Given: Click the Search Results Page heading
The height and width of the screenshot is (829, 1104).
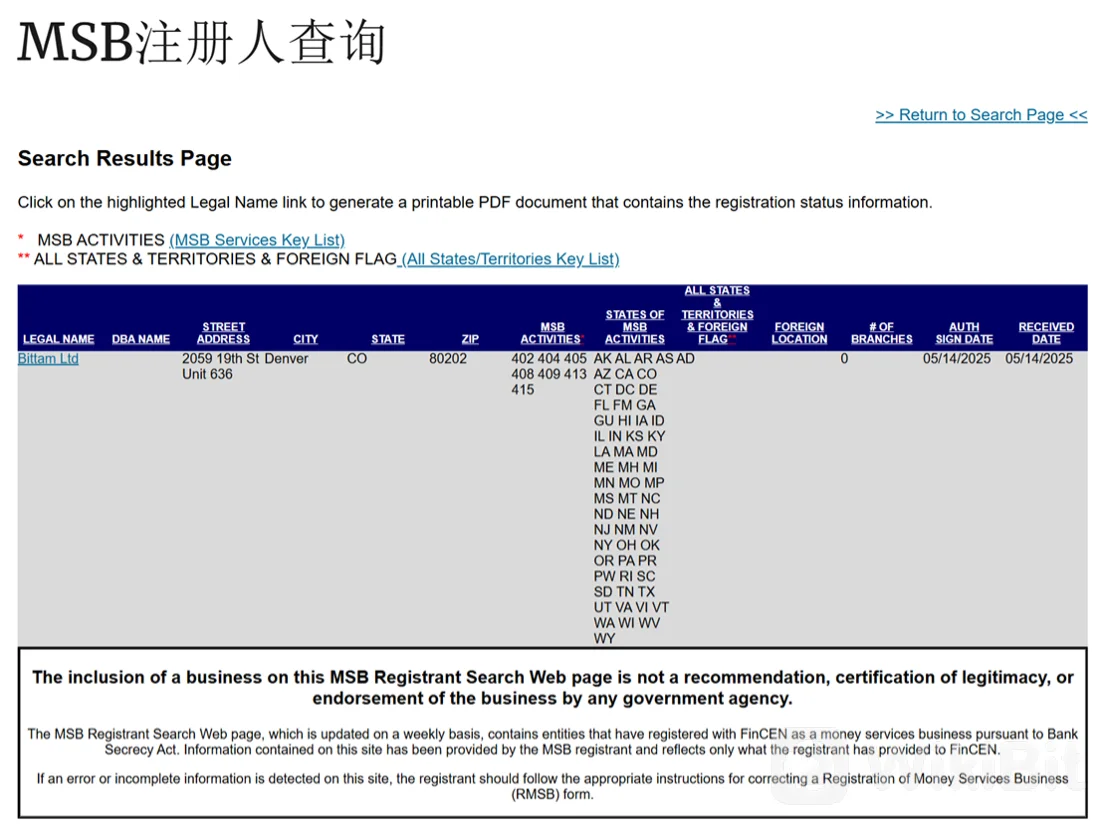Looking at the screenshot, I should (x=124, y=159).
